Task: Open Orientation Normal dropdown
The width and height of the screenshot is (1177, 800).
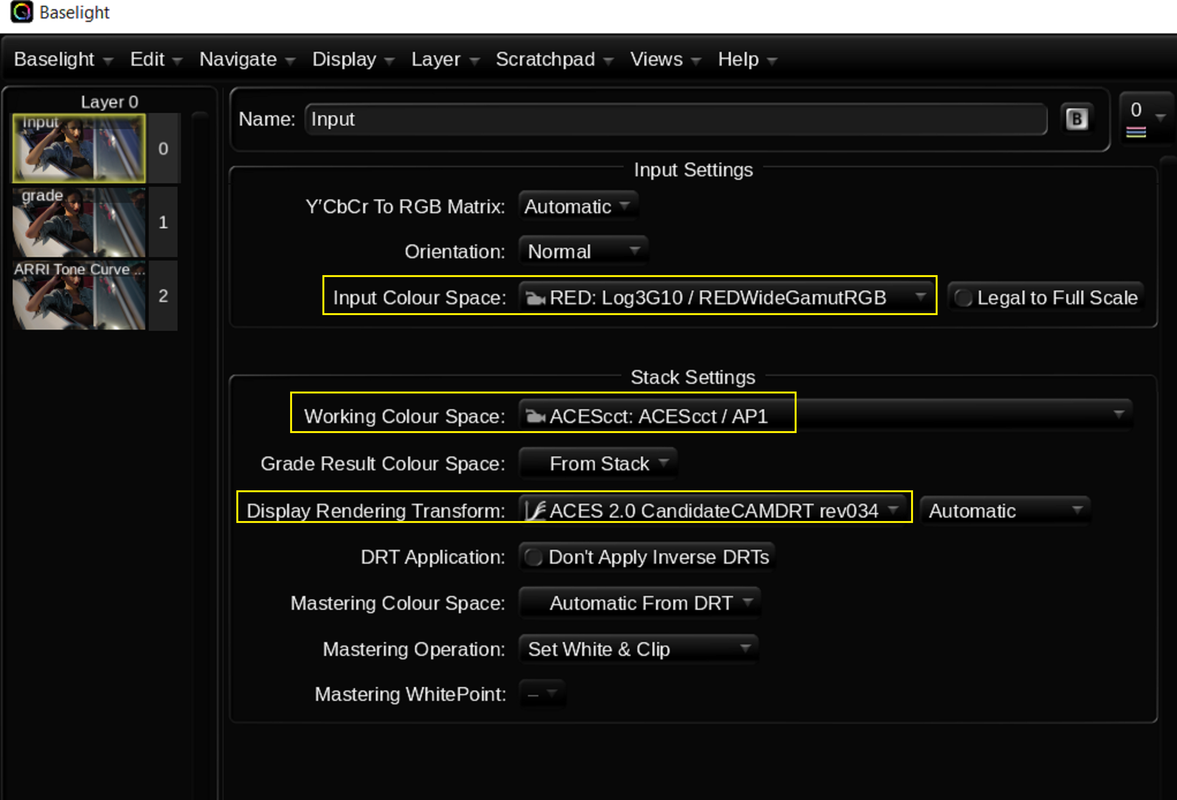Action: pos(583,251)
